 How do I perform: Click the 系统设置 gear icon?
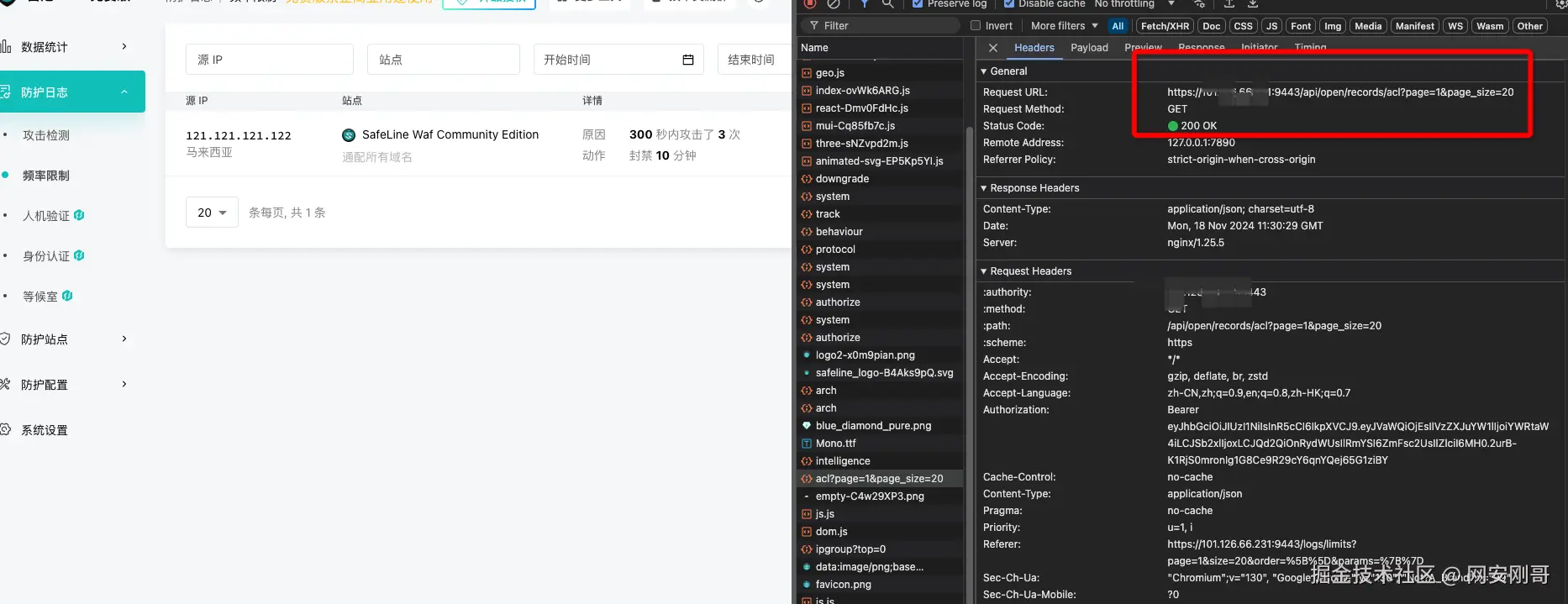5,430
